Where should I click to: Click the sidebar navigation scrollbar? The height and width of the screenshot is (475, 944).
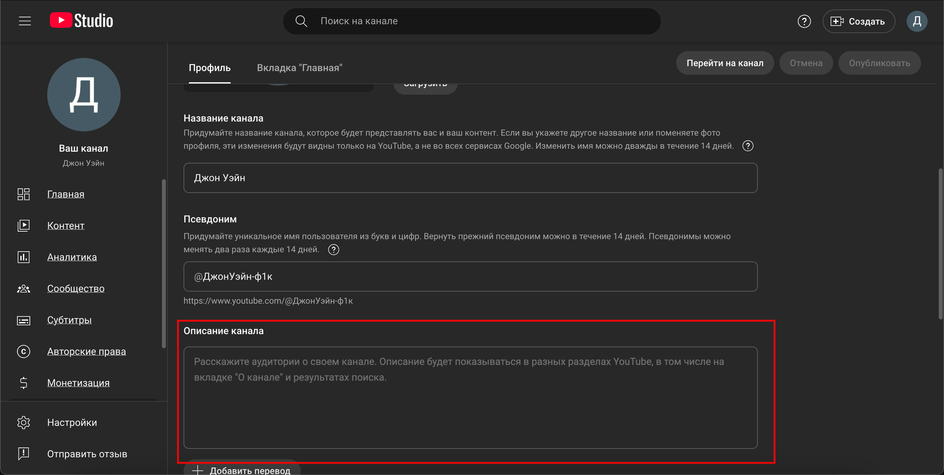[164, 264]
